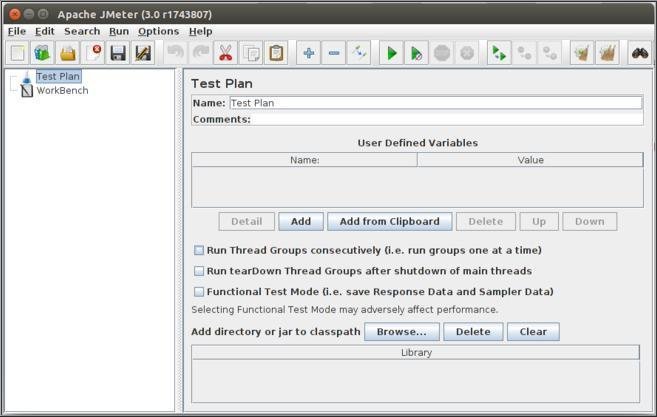The width and height of the screenshot is (657, 417).
Task: Open the Options menu
Action: 158,31
